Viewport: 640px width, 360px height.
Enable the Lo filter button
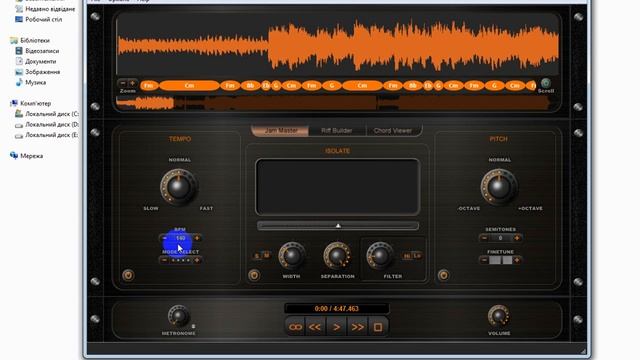pyautogui.click(x=417, y=256)
